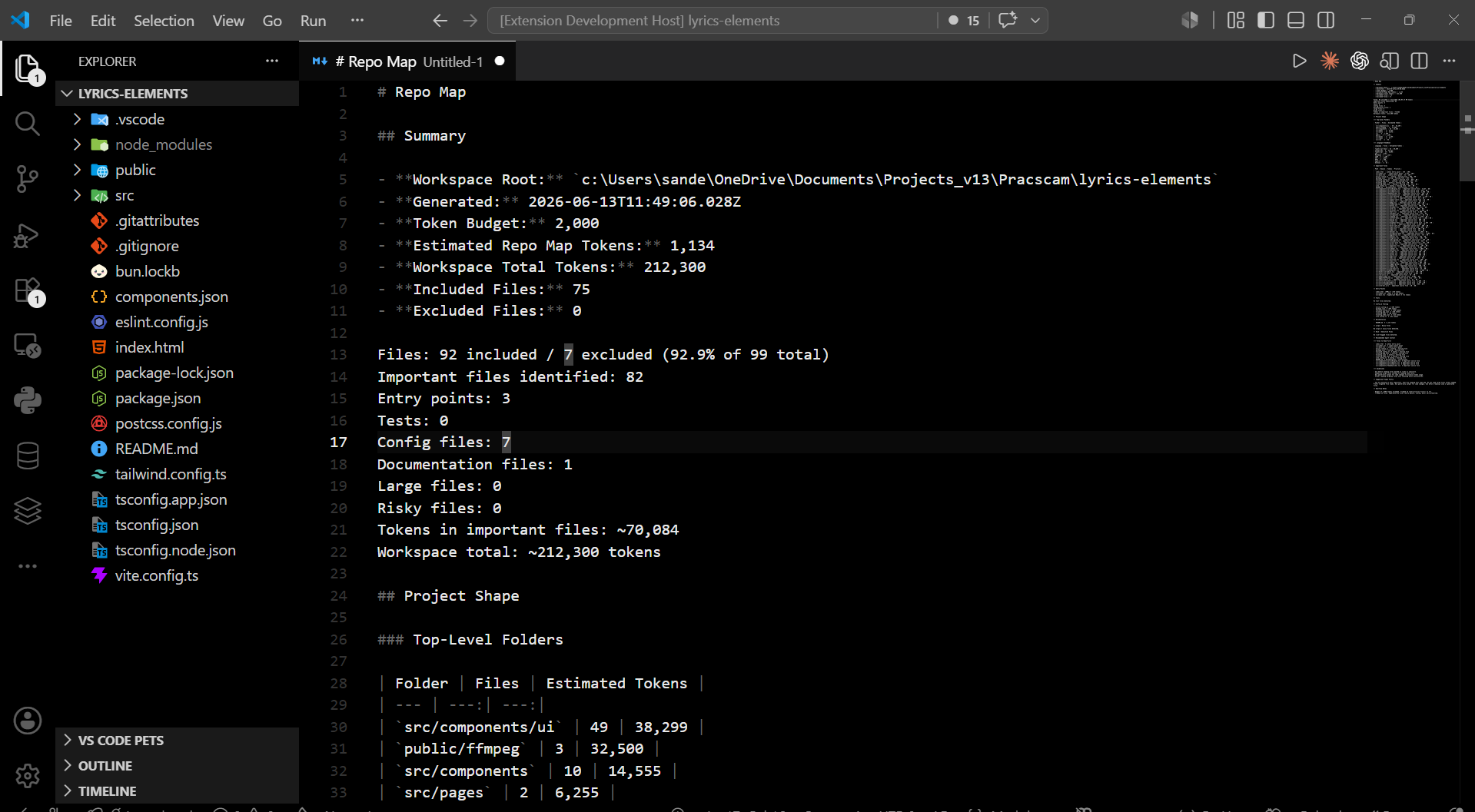Open the Search view icon
This screenshot has height=812, width=1475.
(28, 124)
